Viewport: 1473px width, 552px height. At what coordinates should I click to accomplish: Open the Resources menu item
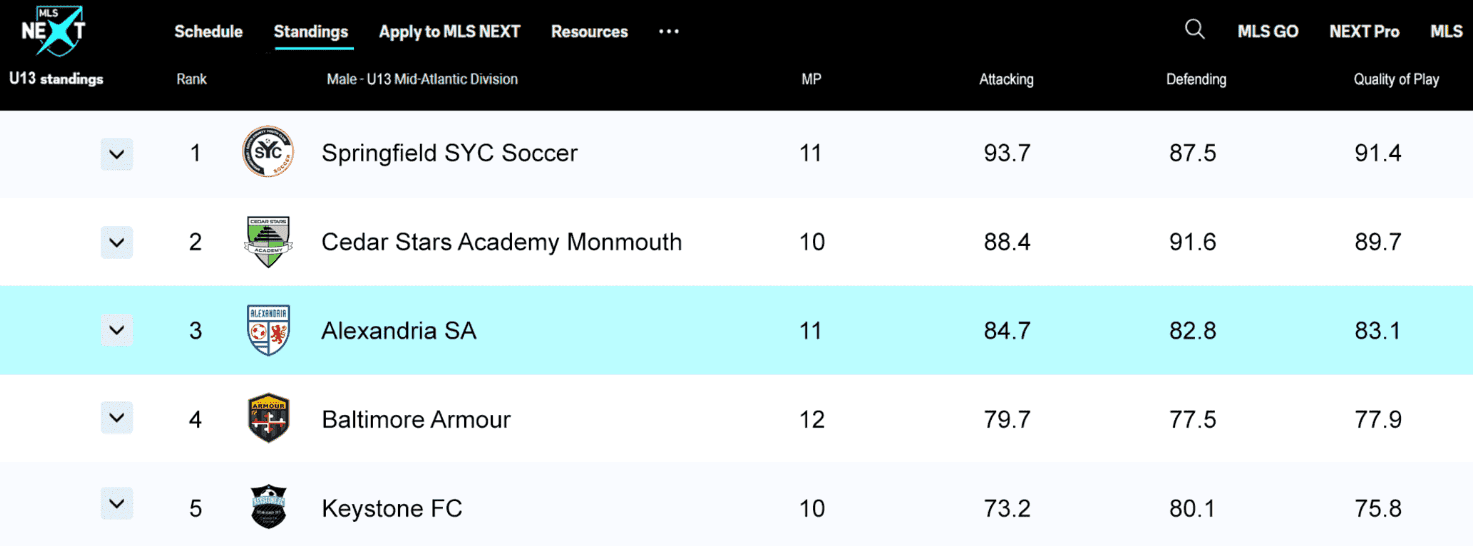[589, 32]
